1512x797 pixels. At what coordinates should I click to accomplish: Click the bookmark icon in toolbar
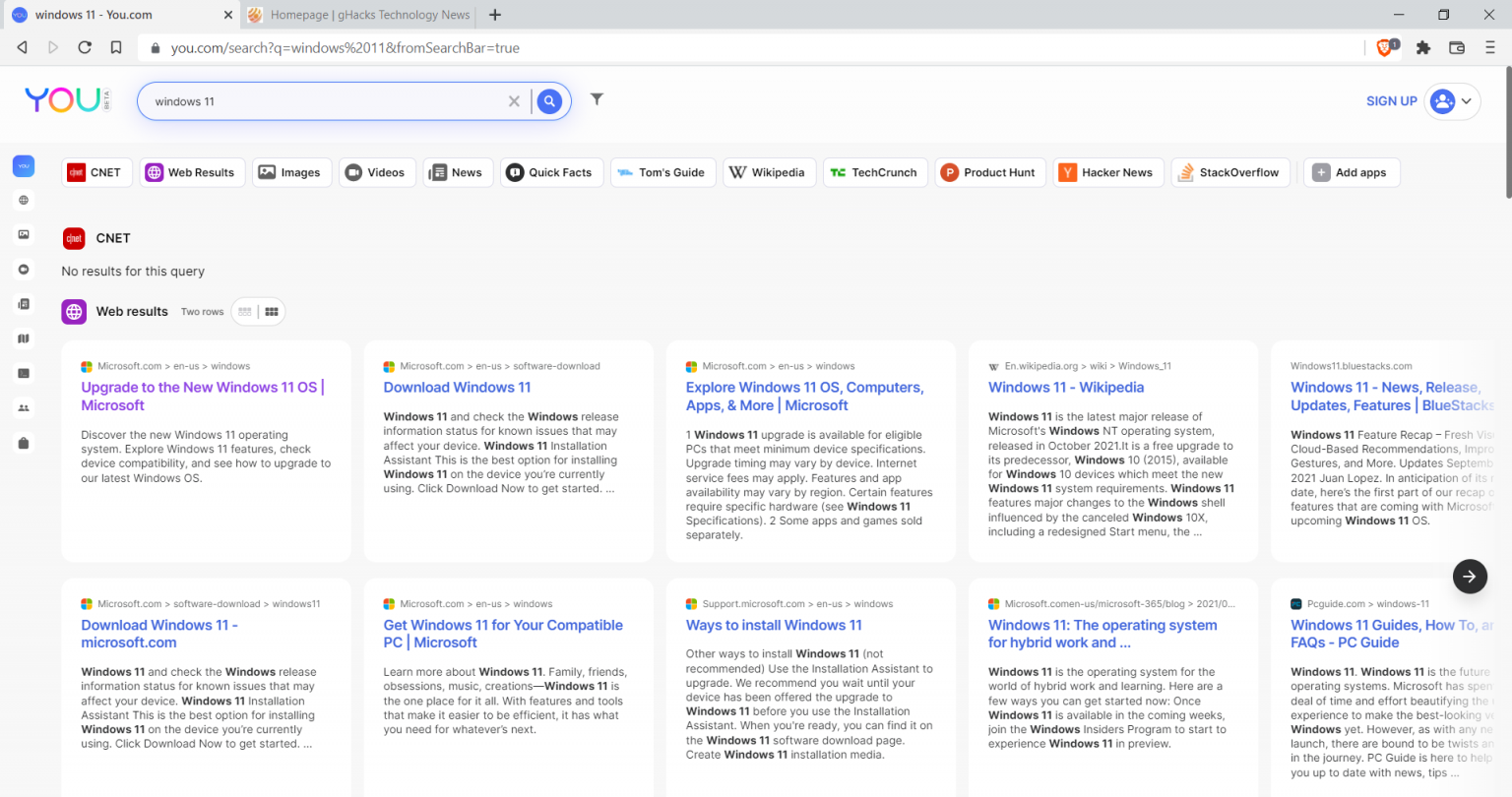pyautogui.click(x=116, y=47)
